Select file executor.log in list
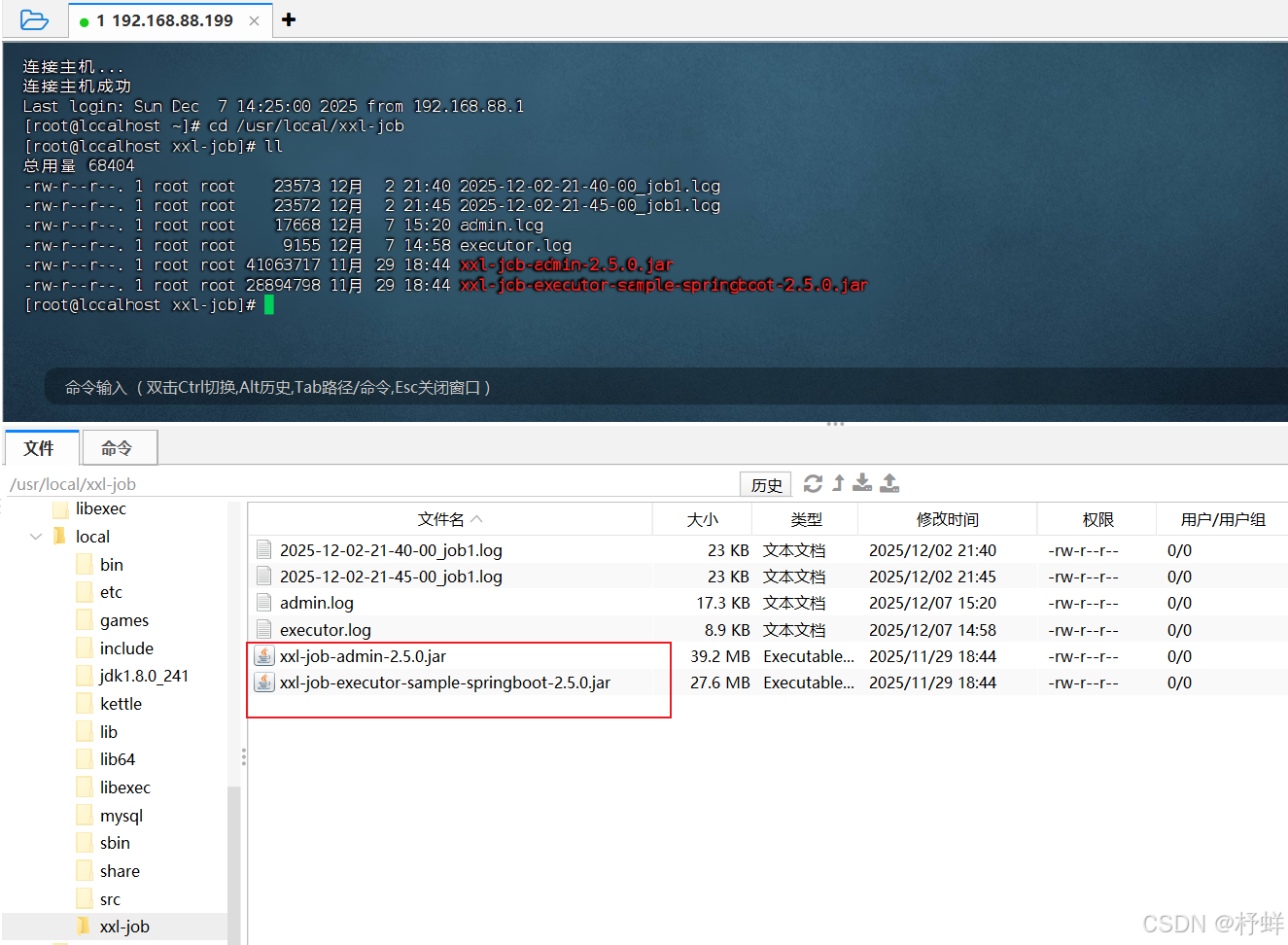Viewport: 1288px width, 945px height. point(326,630)
